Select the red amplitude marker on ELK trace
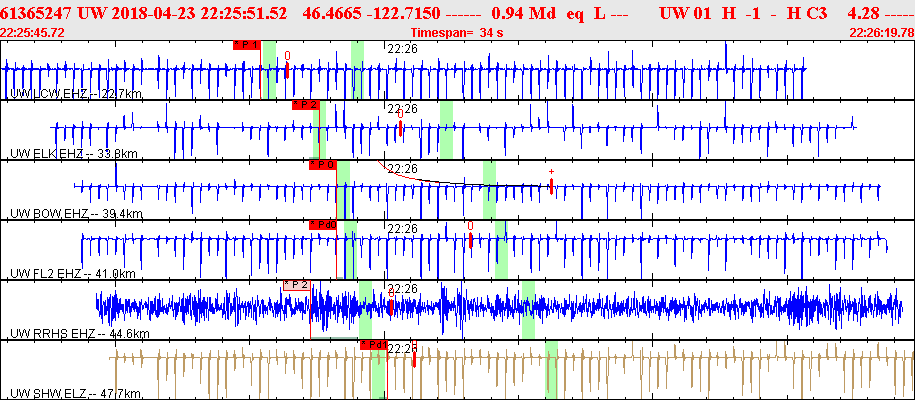915x400 pixels. tap(400, 128)
